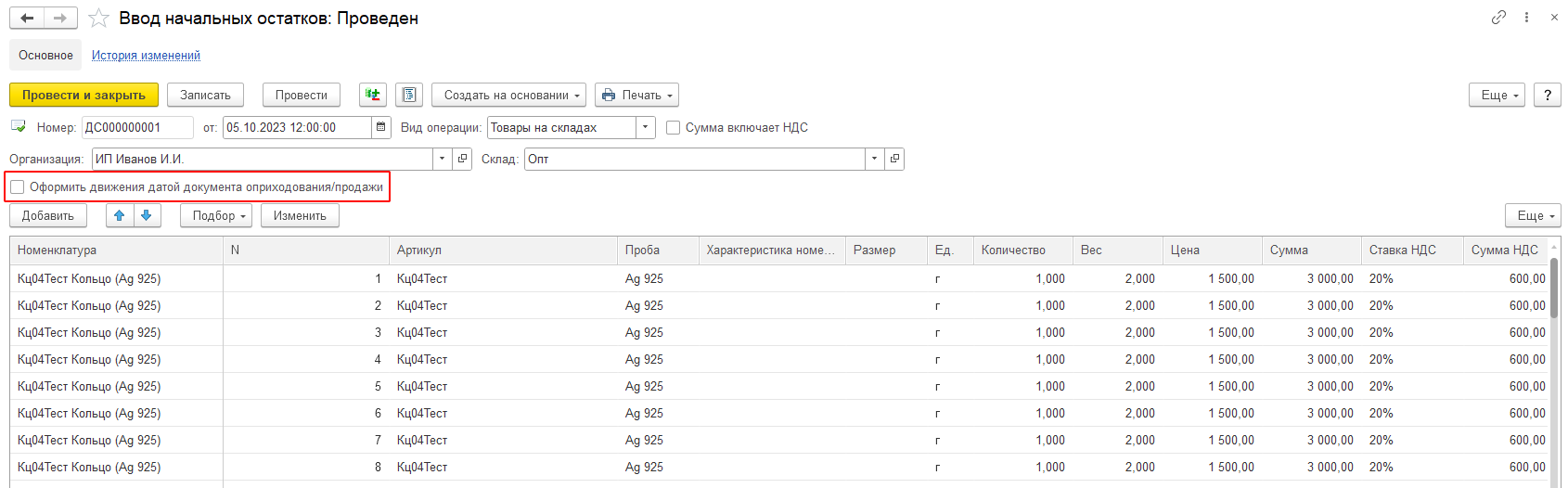Screen dimensions: 1568x488
Task: Click the Склад input with 'Опт'
Action: (x=695, y=159)
